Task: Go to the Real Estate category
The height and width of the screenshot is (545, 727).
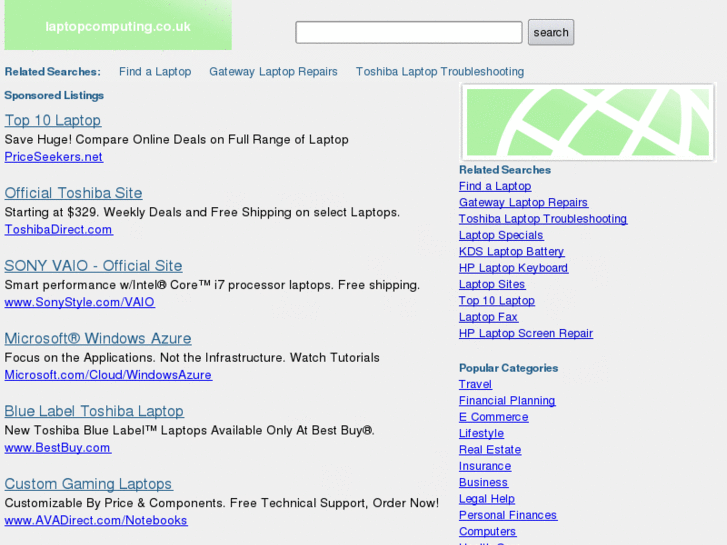Action: [490, 450]
